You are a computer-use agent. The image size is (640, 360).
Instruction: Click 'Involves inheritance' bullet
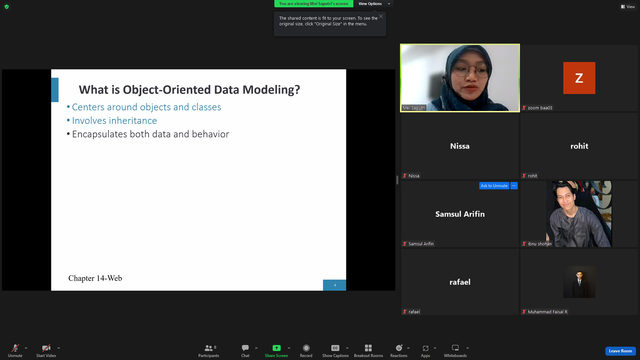[114, 120]
